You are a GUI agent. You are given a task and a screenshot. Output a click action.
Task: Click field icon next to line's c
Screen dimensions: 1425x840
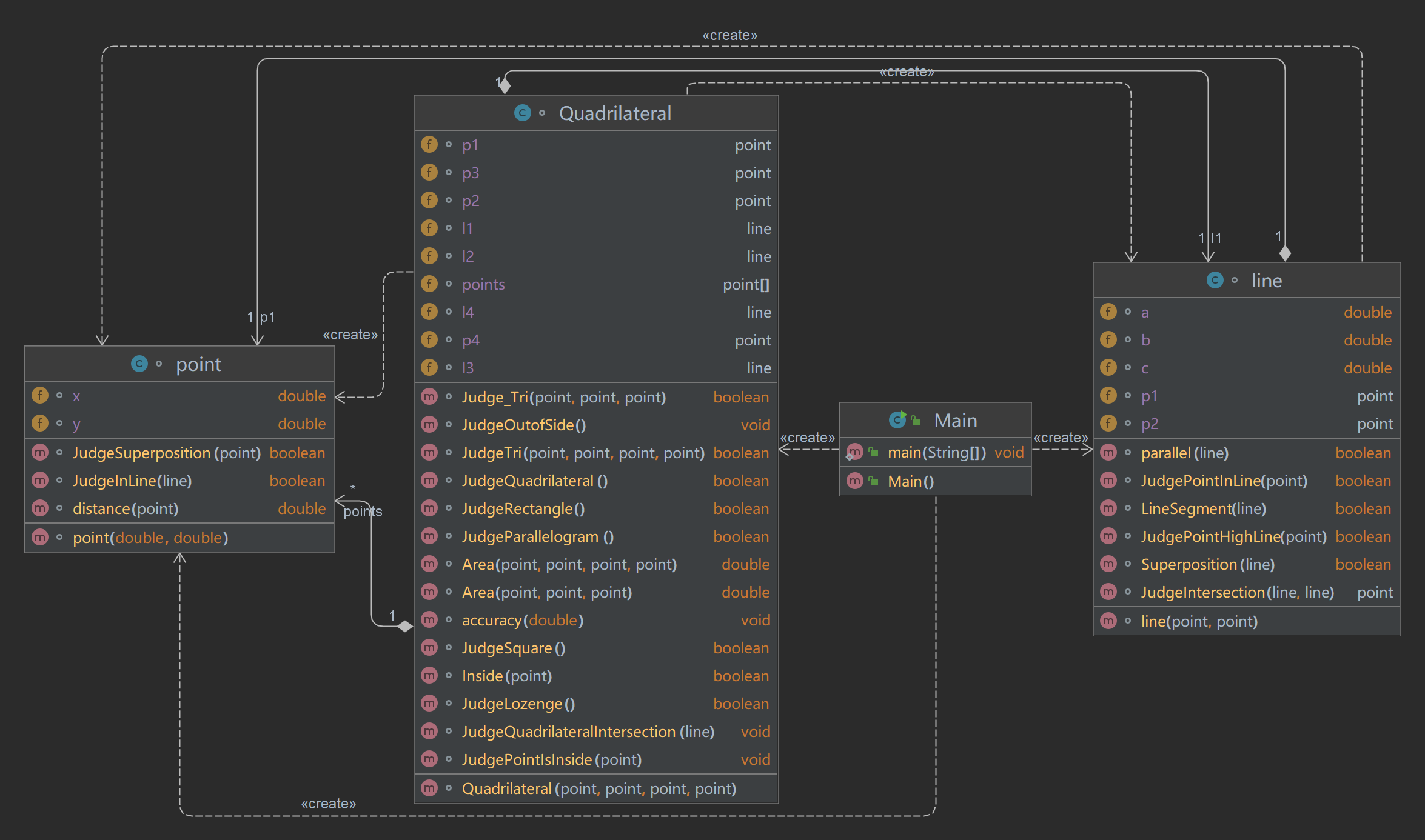point(1108,367)
